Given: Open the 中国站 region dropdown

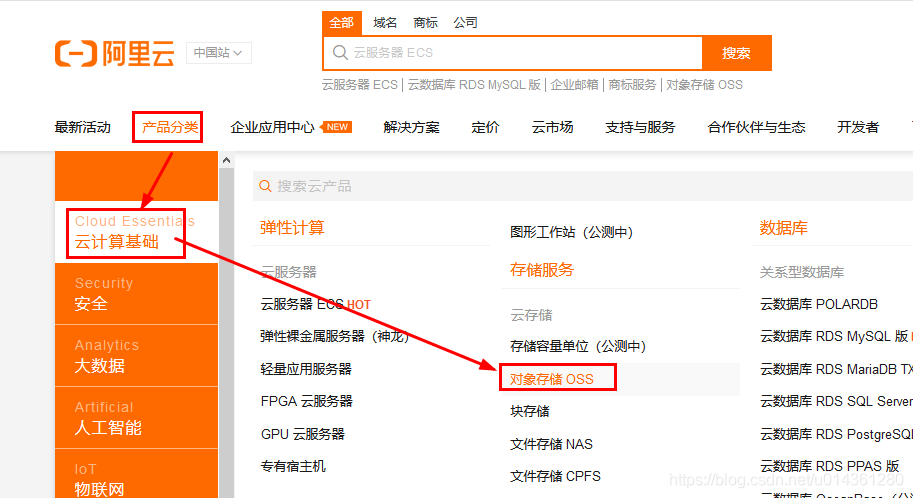Looking at the screenshot, I should [218, 53].
